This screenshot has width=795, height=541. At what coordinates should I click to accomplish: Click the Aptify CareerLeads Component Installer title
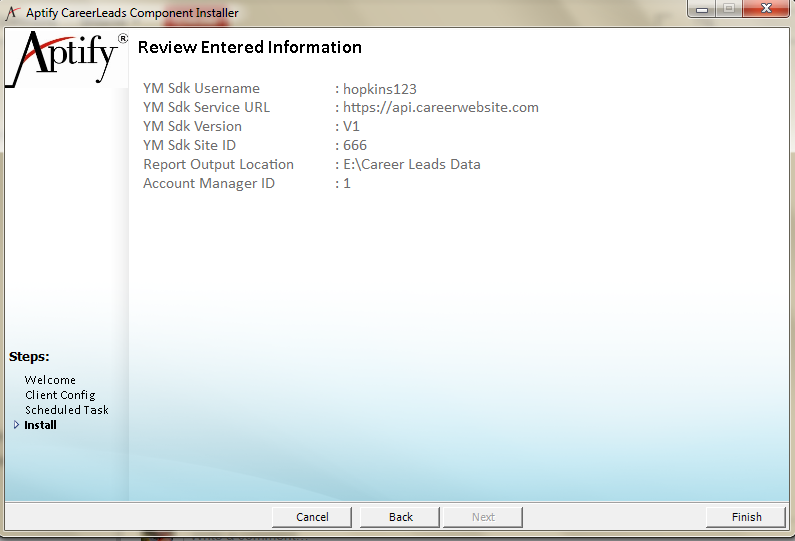pos(132,13)
